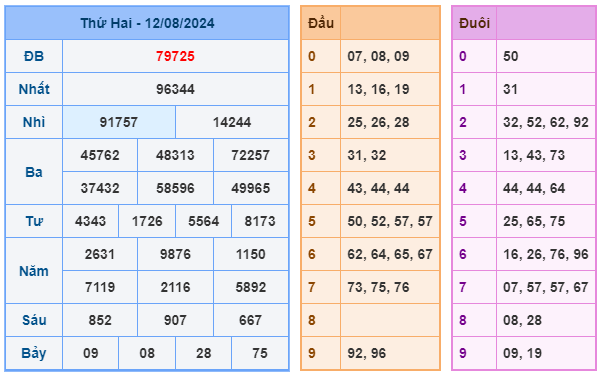Click the Năm row label

click(34, 271)
